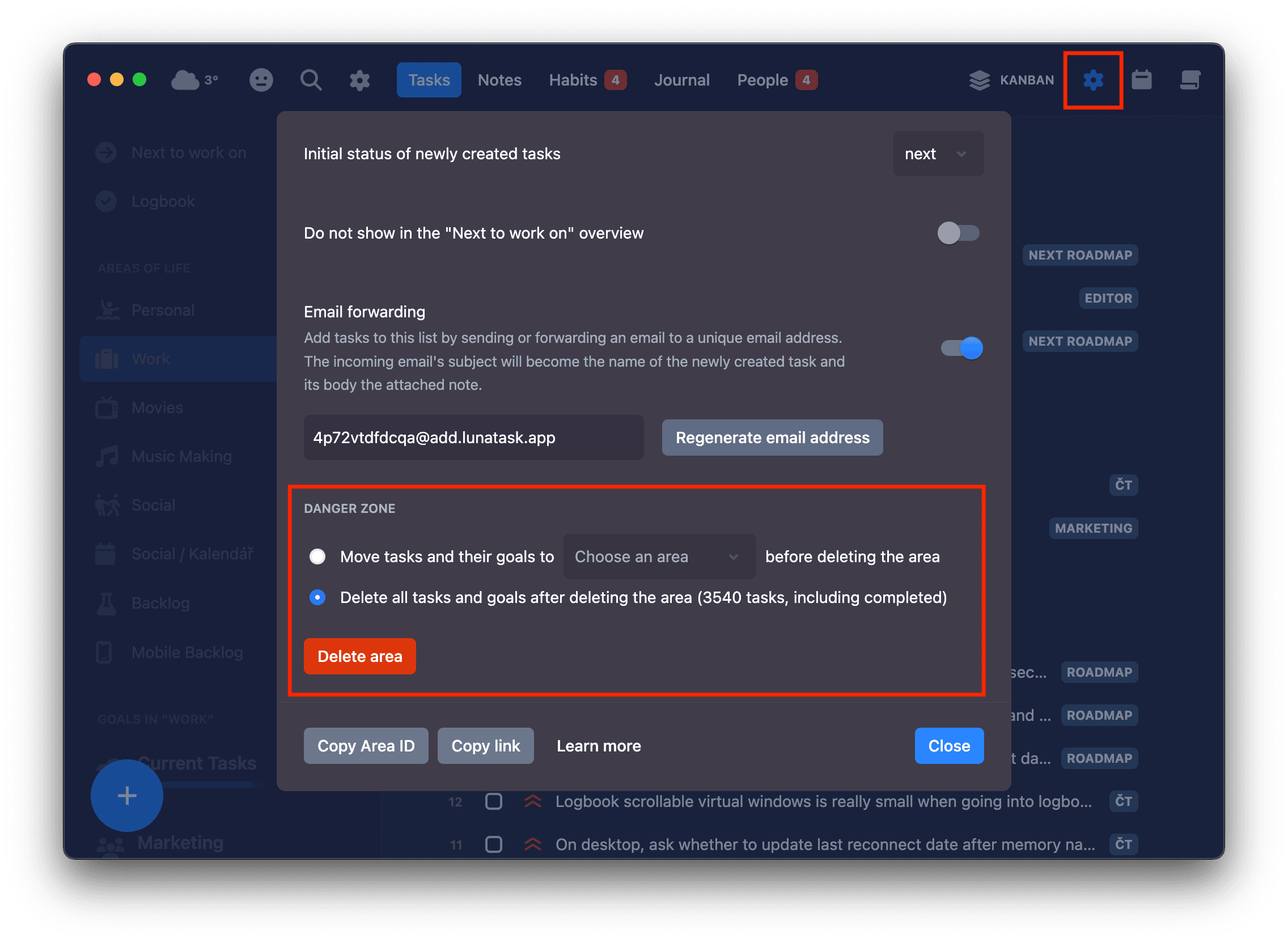Image resolution: width=1288 pixels, height=943 pixels.
Task: Open the Journal section
Action: [x=681, y=80]
